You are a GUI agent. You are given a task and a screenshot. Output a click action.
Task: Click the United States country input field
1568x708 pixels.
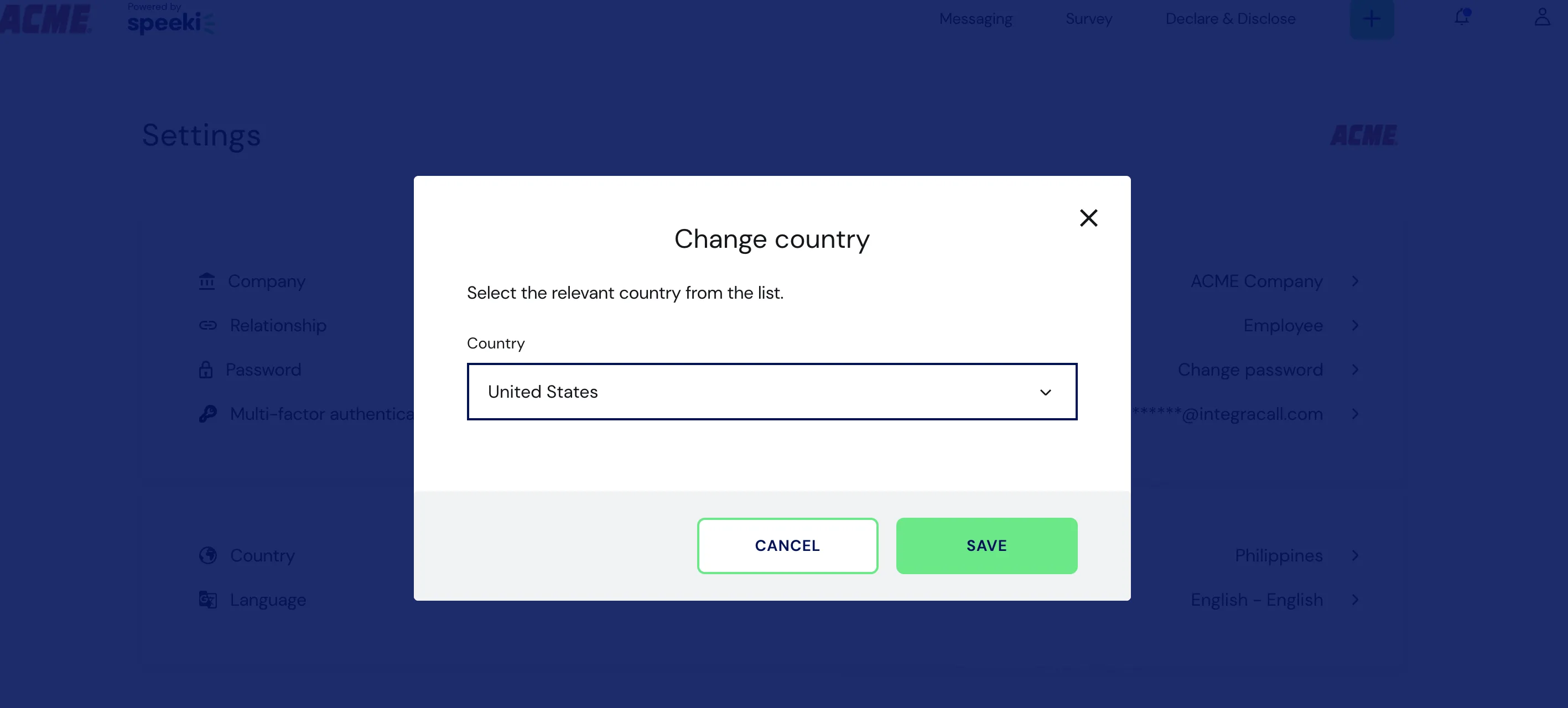click(771, 391)
